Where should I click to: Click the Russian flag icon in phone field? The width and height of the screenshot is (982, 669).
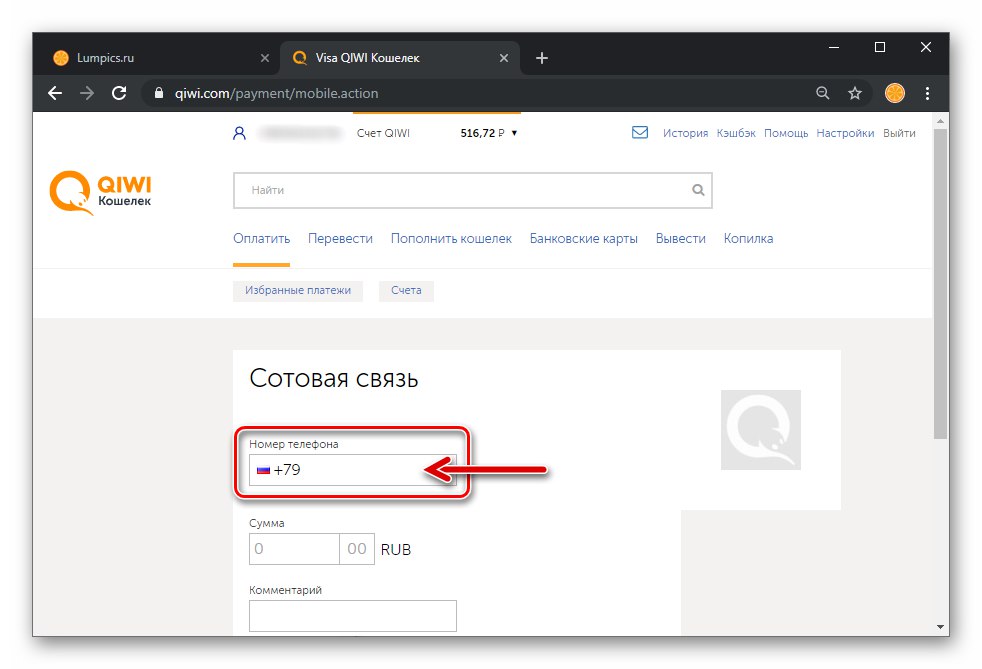click(x=262, y=470)
